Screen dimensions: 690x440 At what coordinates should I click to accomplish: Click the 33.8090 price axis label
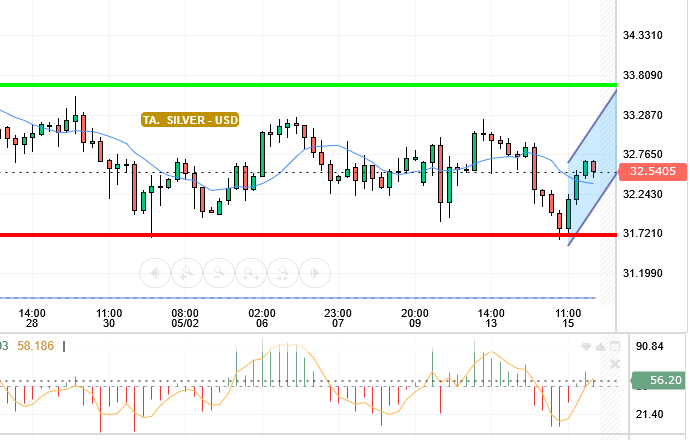(x=642, y=75)
